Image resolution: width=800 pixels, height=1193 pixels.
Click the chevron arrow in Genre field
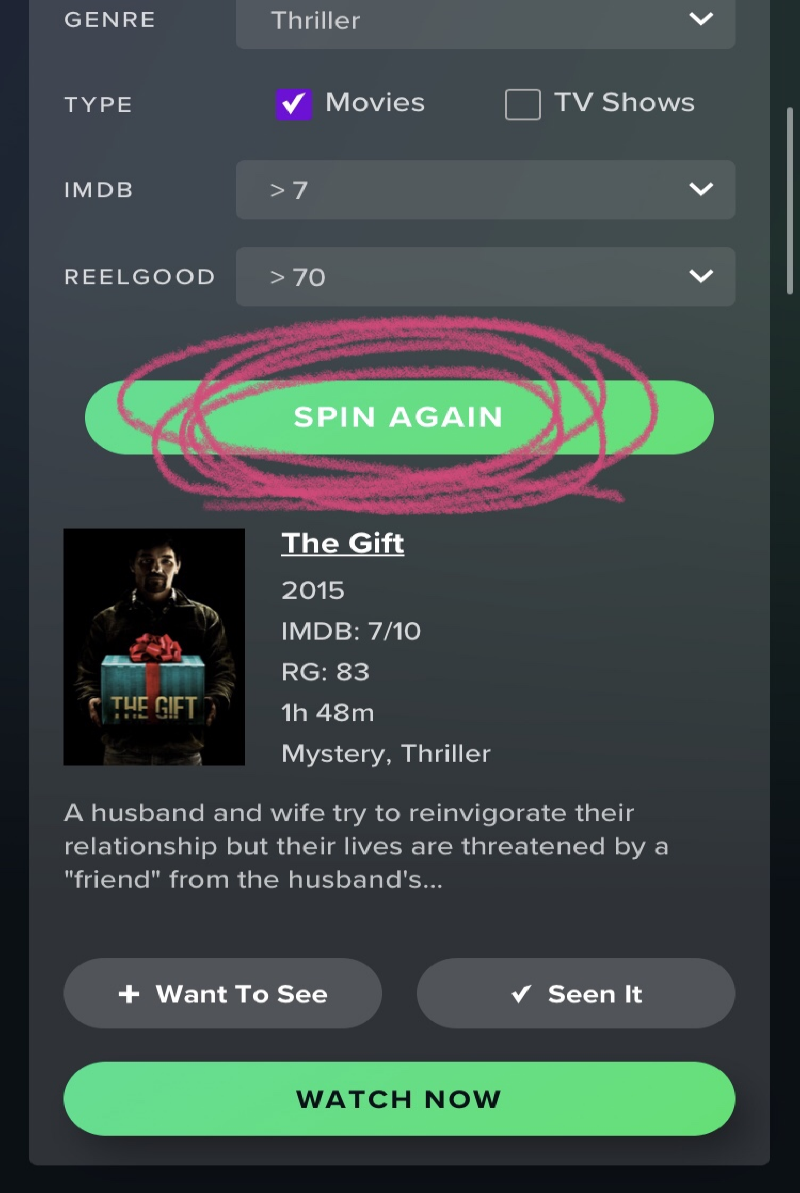click(700, 18)
